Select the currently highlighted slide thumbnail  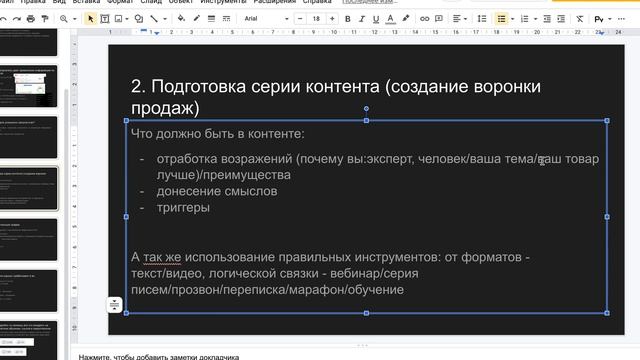point(29,189)
